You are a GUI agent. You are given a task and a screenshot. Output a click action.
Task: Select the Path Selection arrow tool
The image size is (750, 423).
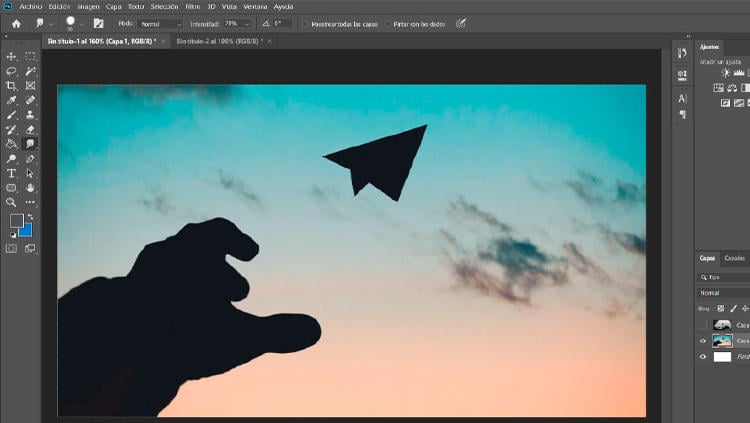(30, 173)
